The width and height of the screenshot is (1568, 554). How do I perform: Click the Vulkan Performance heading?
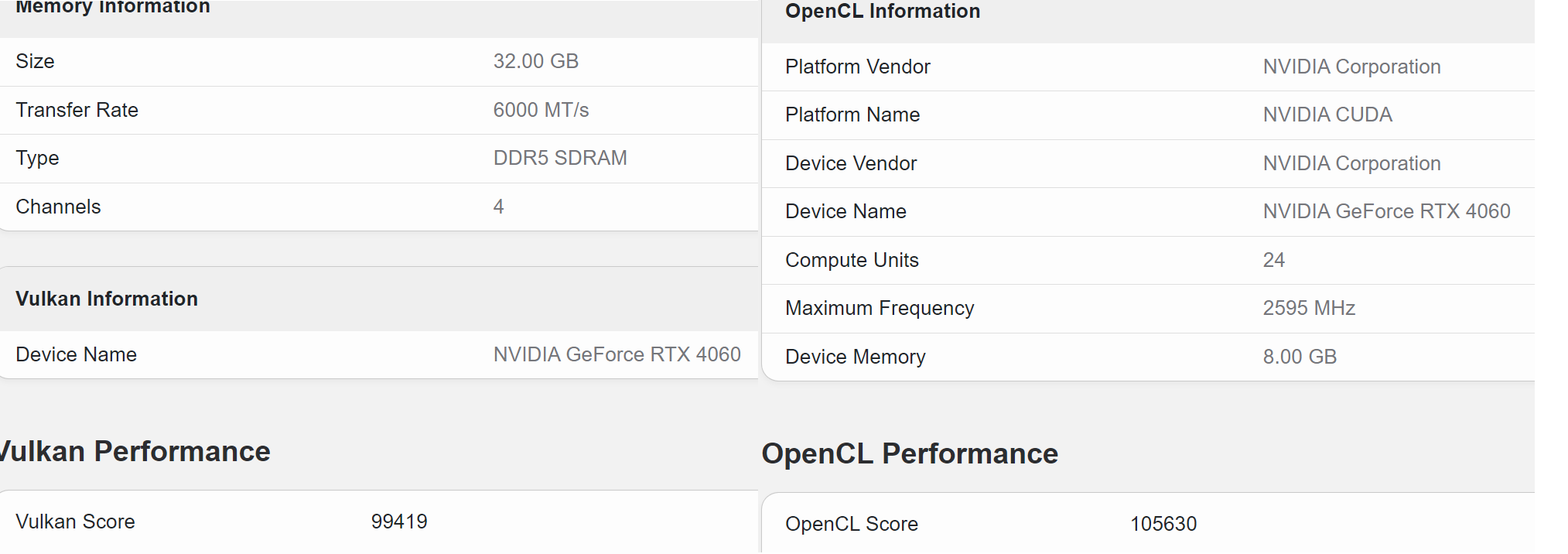(x=135, y=451)
